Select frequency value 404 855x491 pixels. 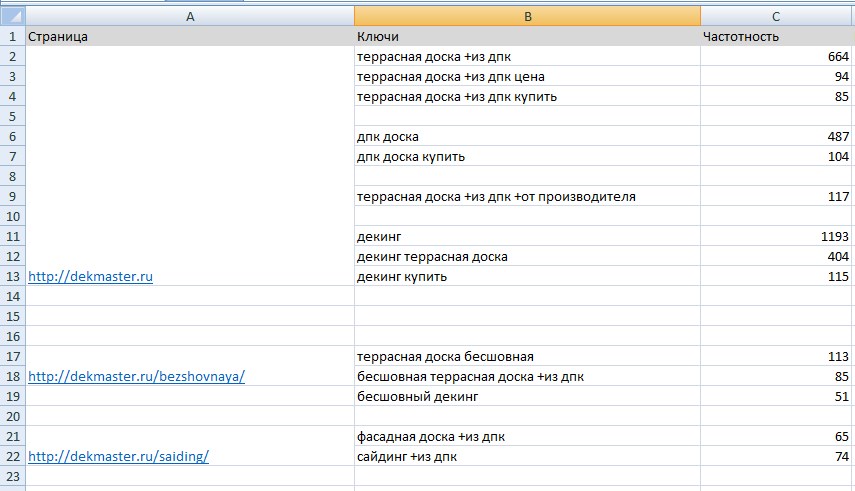[x=776, y=256]
